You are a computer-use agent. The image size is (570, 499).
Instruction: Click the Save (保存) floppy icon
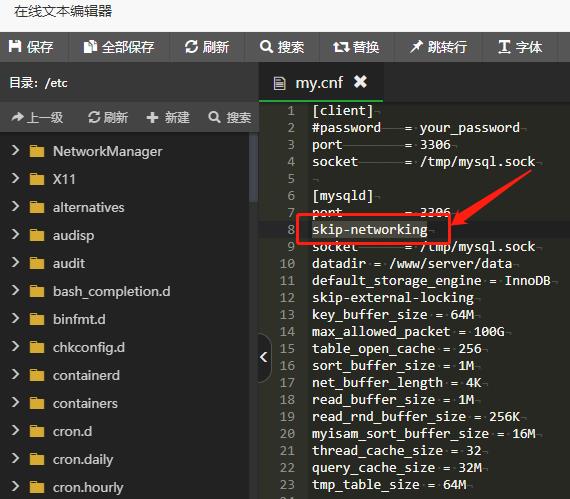(x=15, y=47)
